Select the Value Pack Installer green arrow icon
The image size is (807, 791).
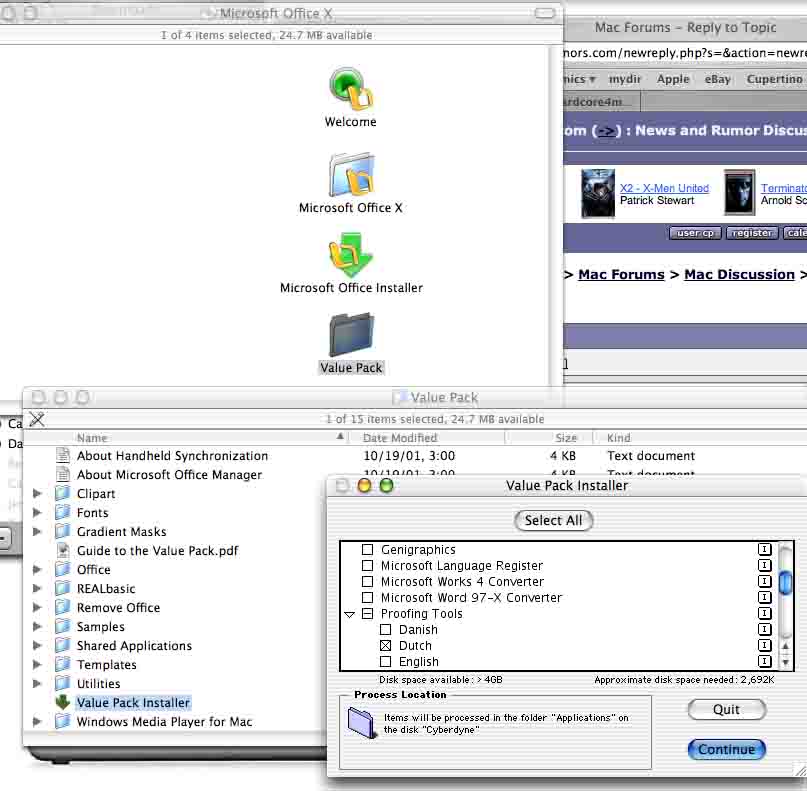pos(63,702)
